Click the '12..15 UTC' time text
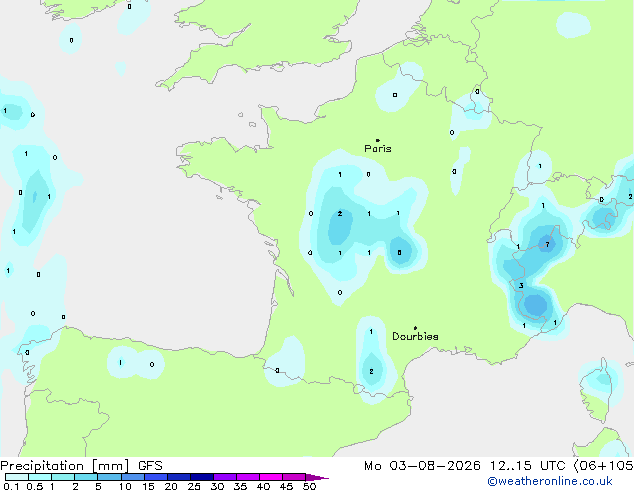The width and height of the screenshot is (634, 490). 526,466
